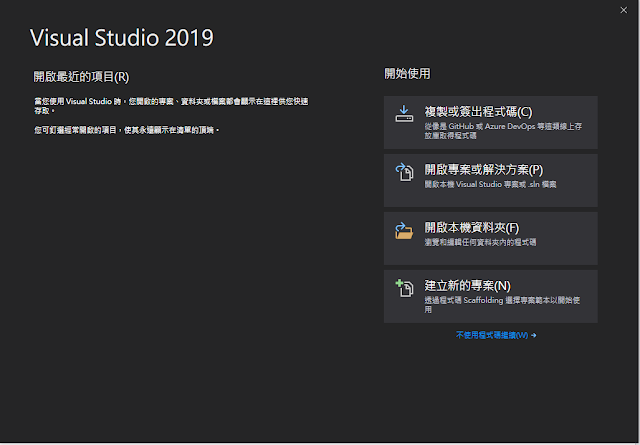Select 開啟專案或解決方案(P) card title
This screenshot has width=640, height=445.
point(484,169)
